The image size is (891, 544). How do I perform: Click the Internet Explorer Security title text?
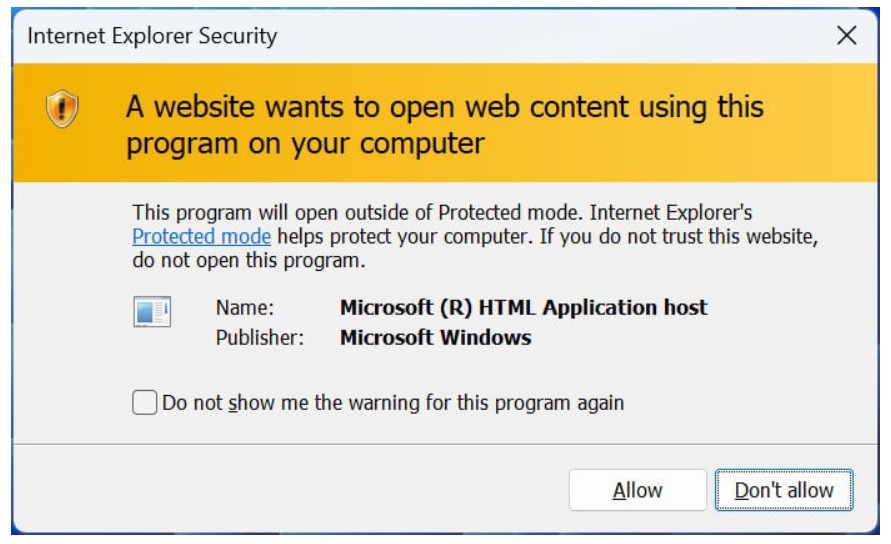(152, 37)
